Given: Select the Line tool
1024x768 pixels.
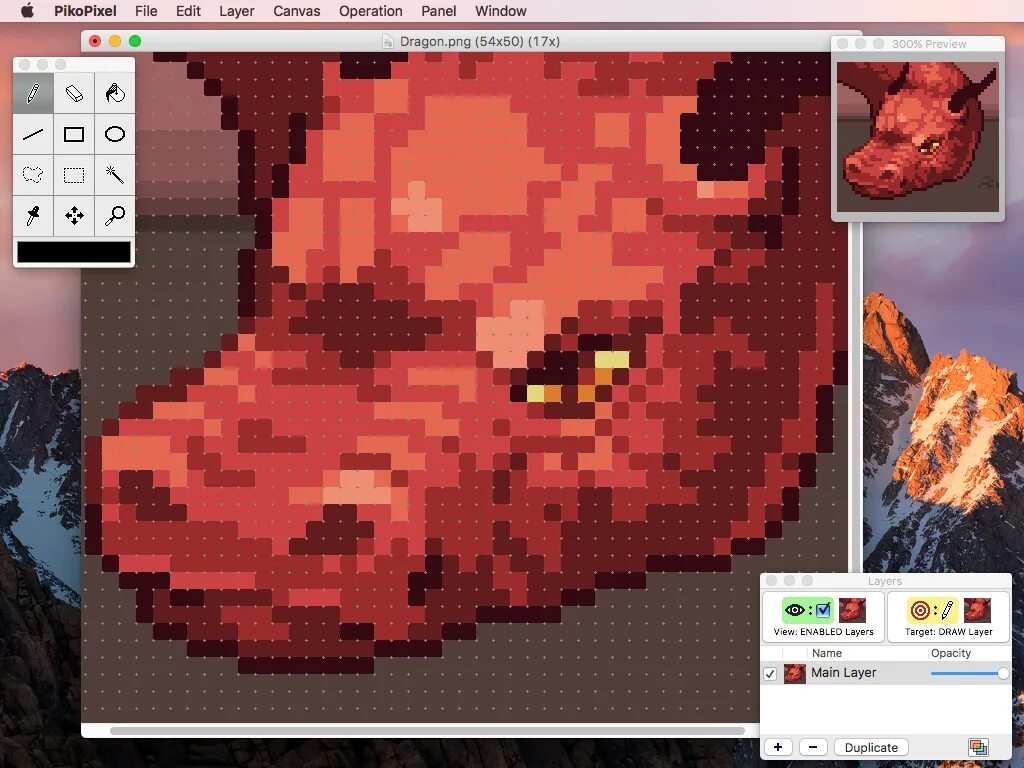Looking at the screenshot, I should tap(33, 135).
